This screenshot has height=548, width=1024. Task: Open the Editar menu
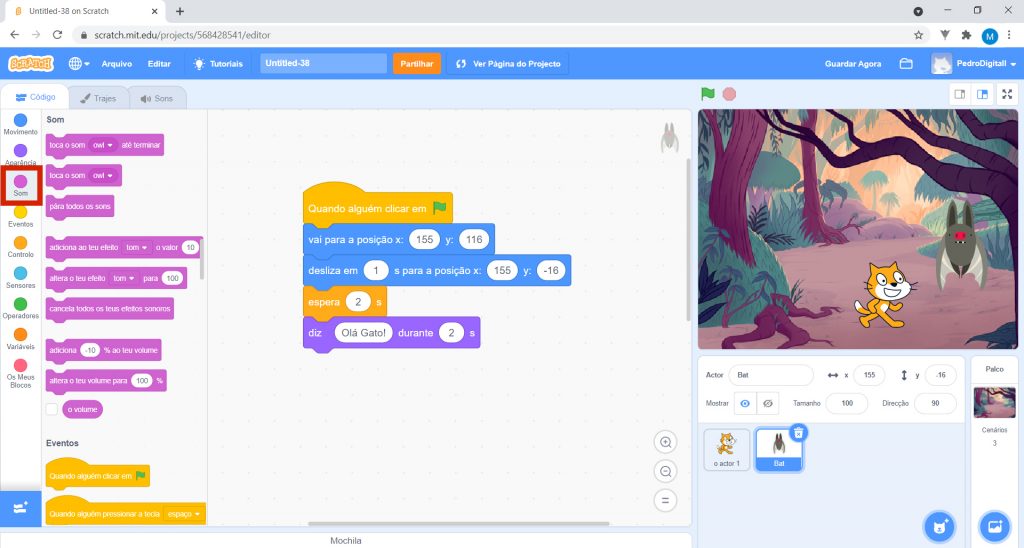click(x=159, y=63)
